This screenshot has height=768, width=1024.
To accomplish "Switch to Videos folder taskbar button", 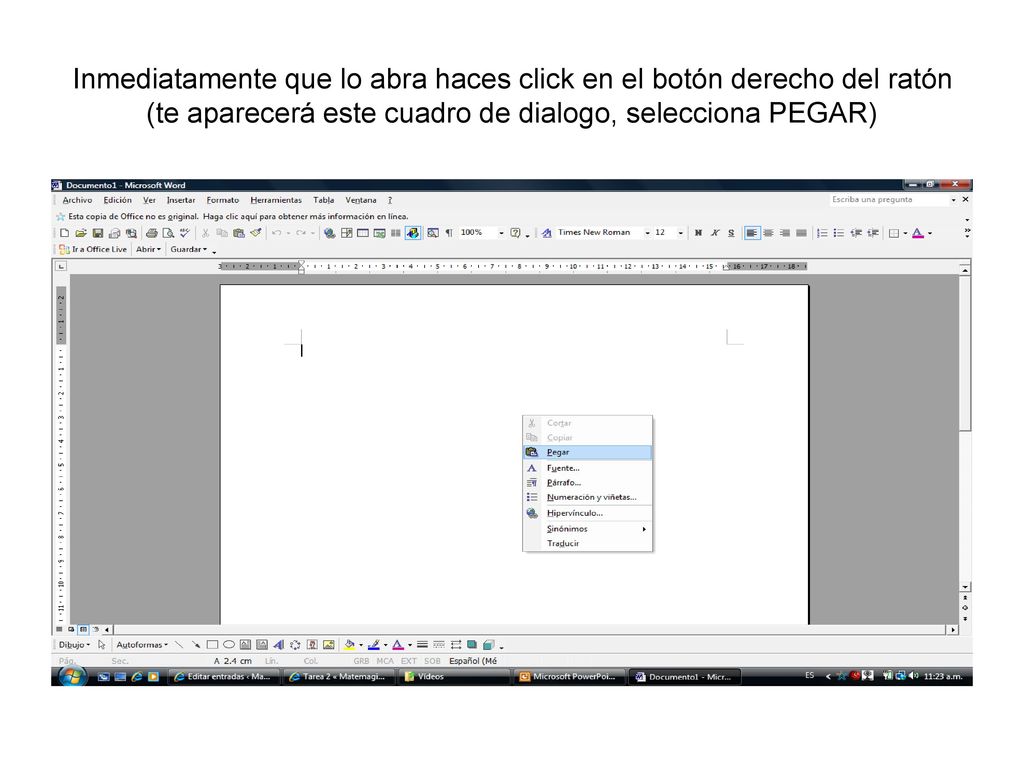I will click(x=453, y=677).
